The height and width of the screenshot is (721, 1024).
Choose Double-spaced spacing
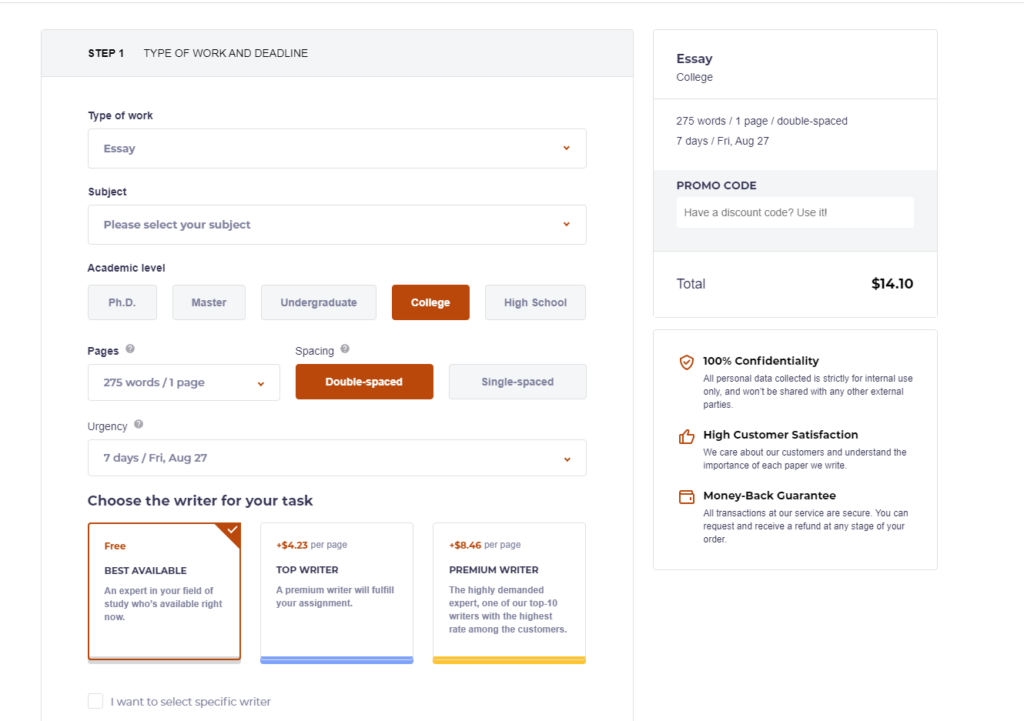(x=364, y=381)
